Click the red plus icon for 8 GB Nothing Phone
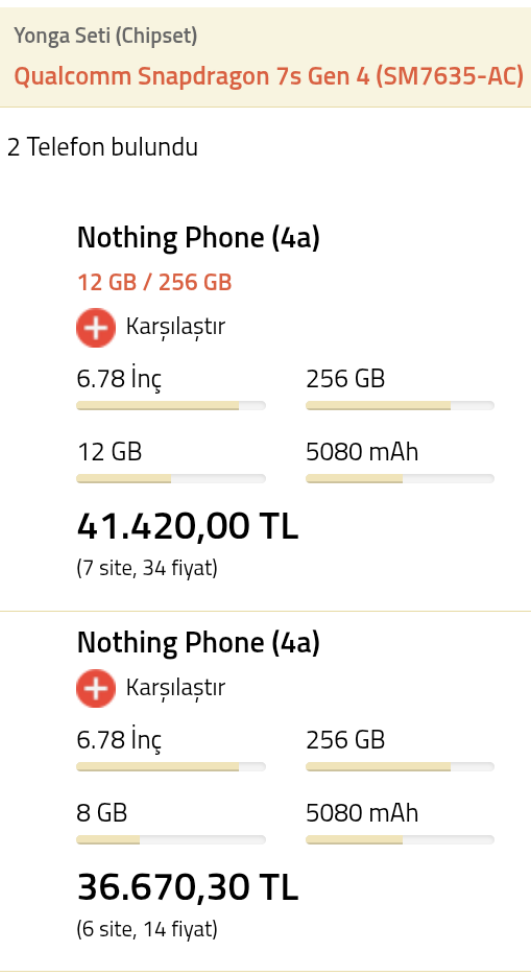This screenshot has width=531, height=976. tap(96, 688)
